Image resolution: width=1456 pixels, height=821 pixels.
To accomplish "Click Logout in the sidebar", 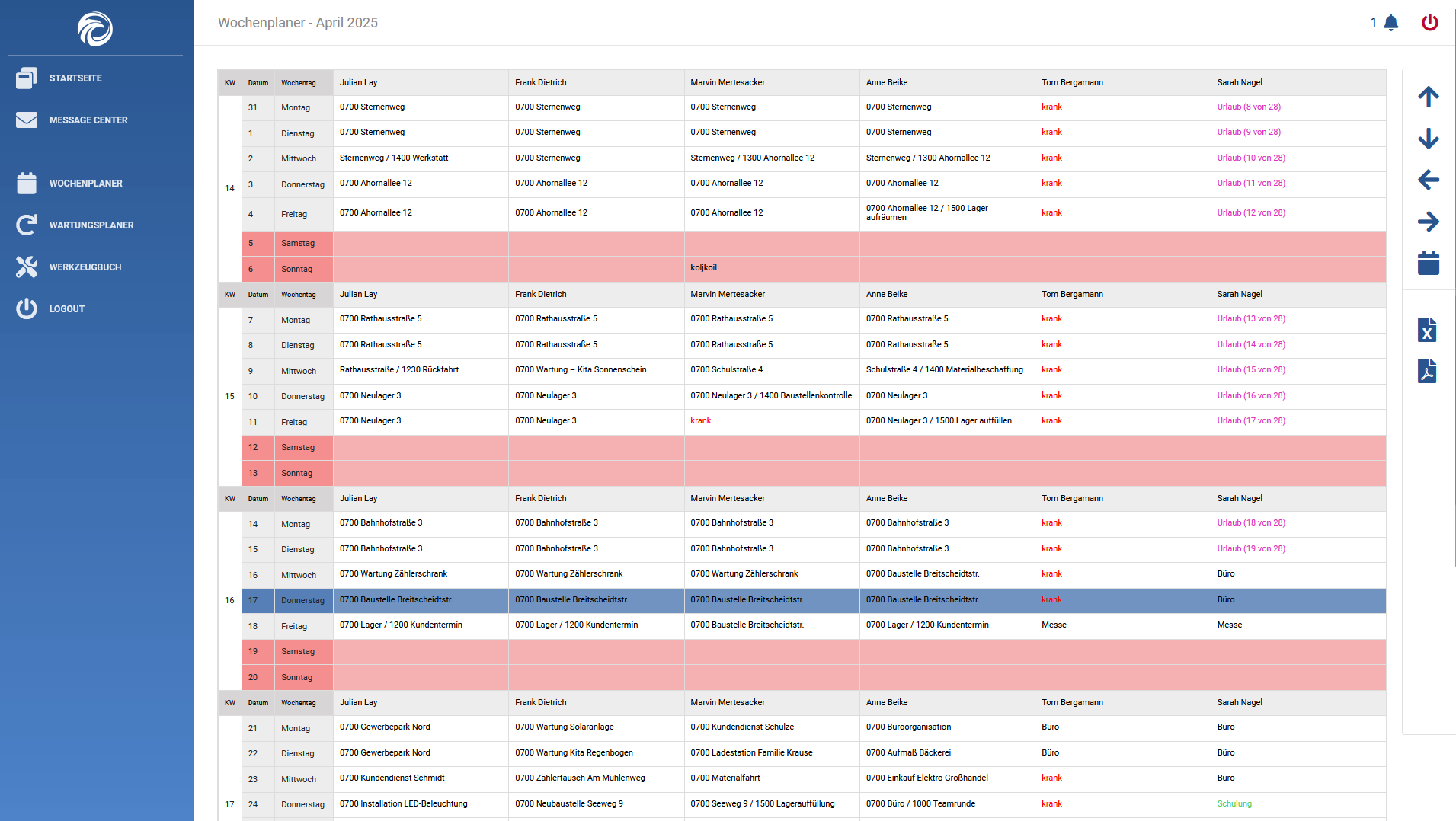I will point(66,309).
